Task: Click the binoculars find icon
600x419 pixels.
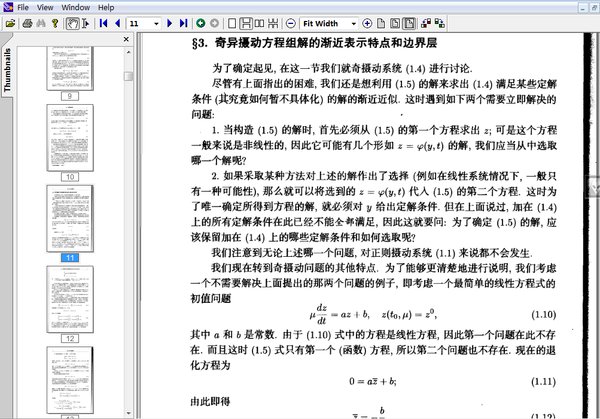Action: (x=41, y=23)
